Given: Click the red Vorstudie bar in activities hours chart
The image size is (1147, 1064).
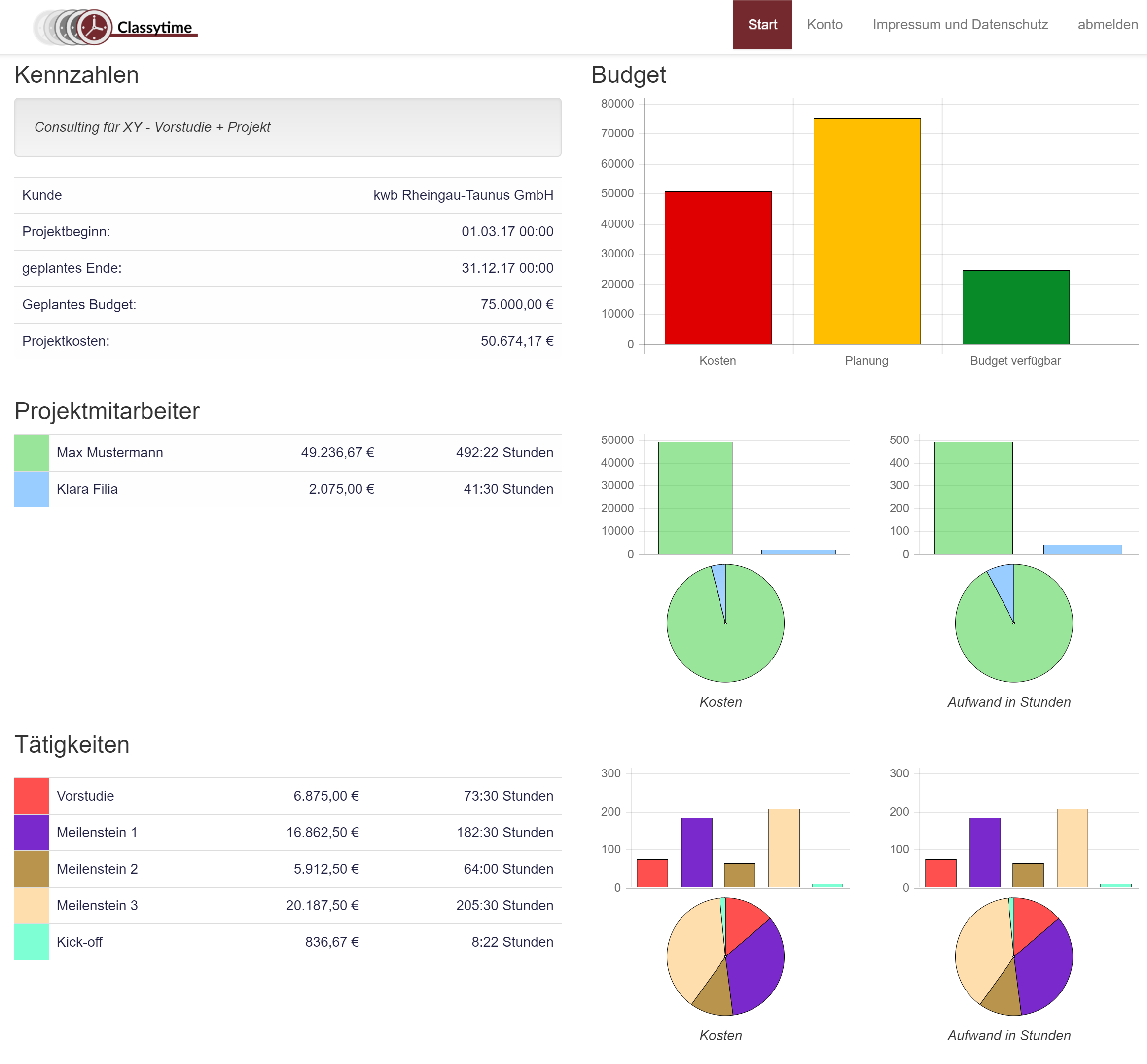Looking at the screenshot, I should pos(940,874).
